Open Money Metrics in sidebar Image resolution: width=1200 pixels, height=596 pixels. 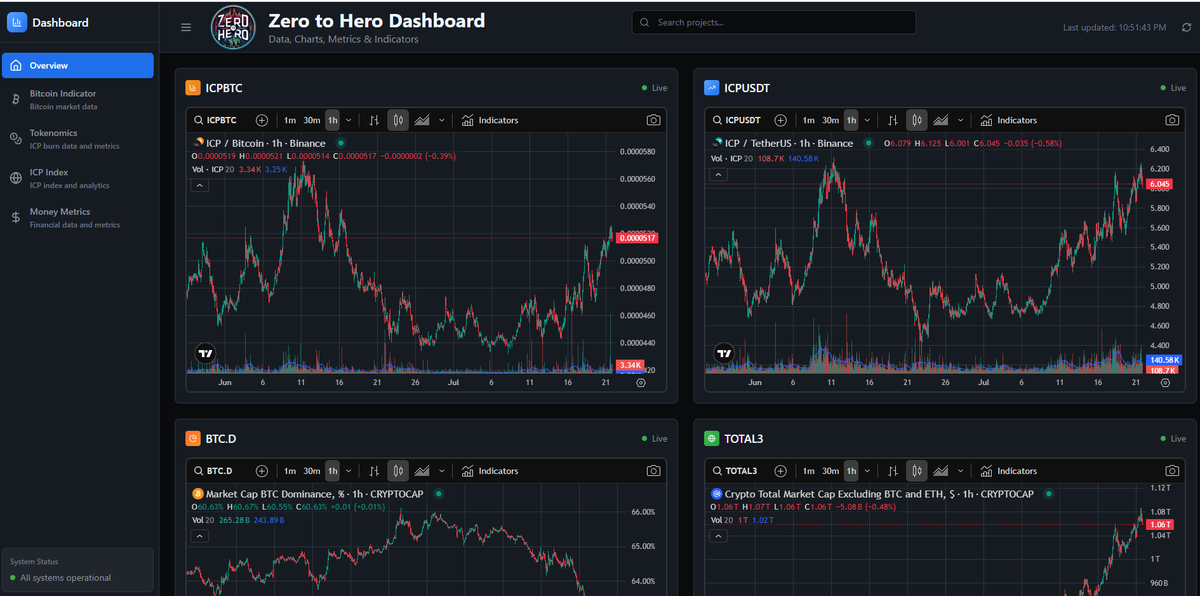(78, 217)
